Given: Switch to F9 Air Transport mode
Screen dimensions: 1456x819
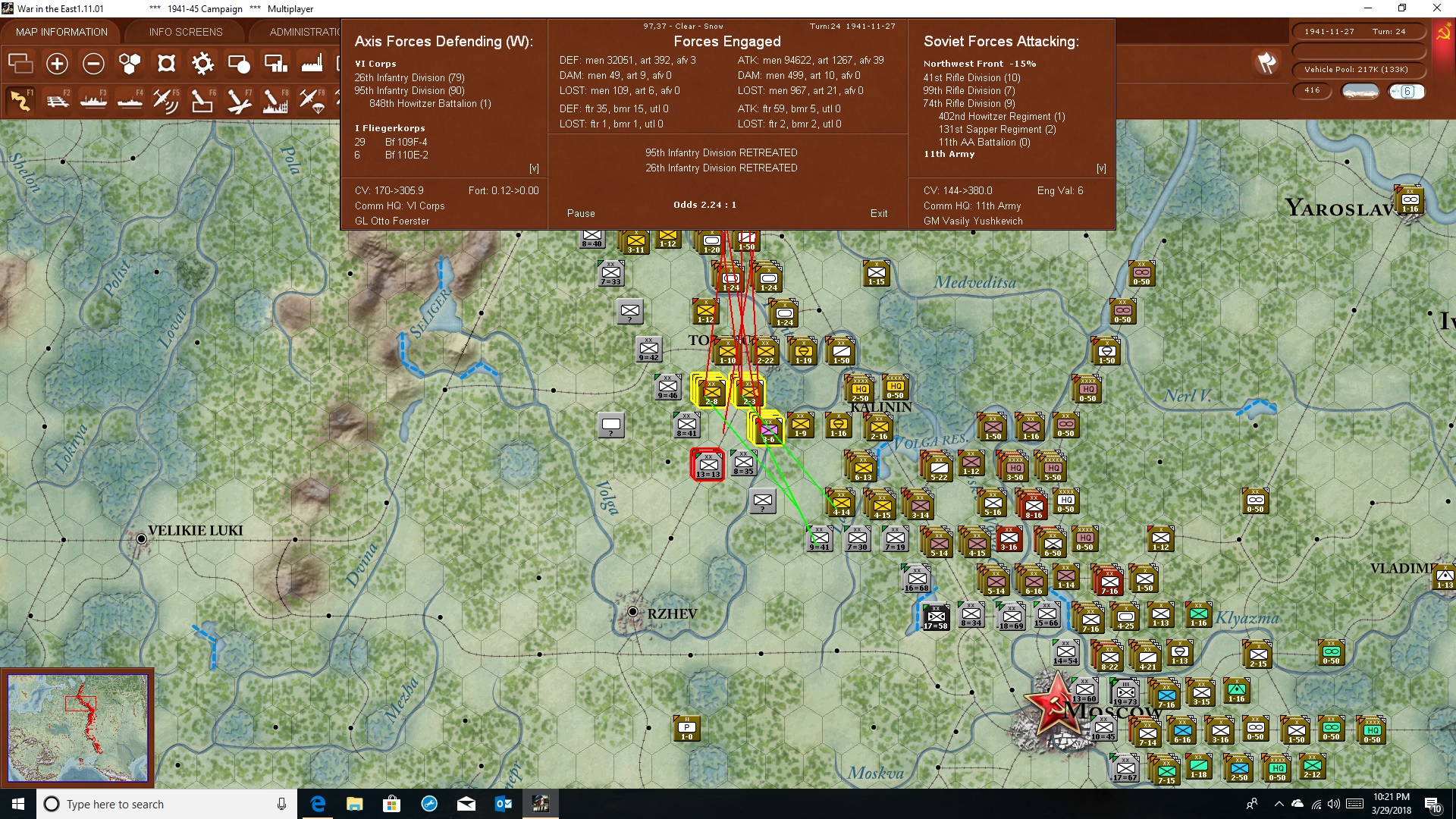Looking at the screenshot, I should pos(312,100).
